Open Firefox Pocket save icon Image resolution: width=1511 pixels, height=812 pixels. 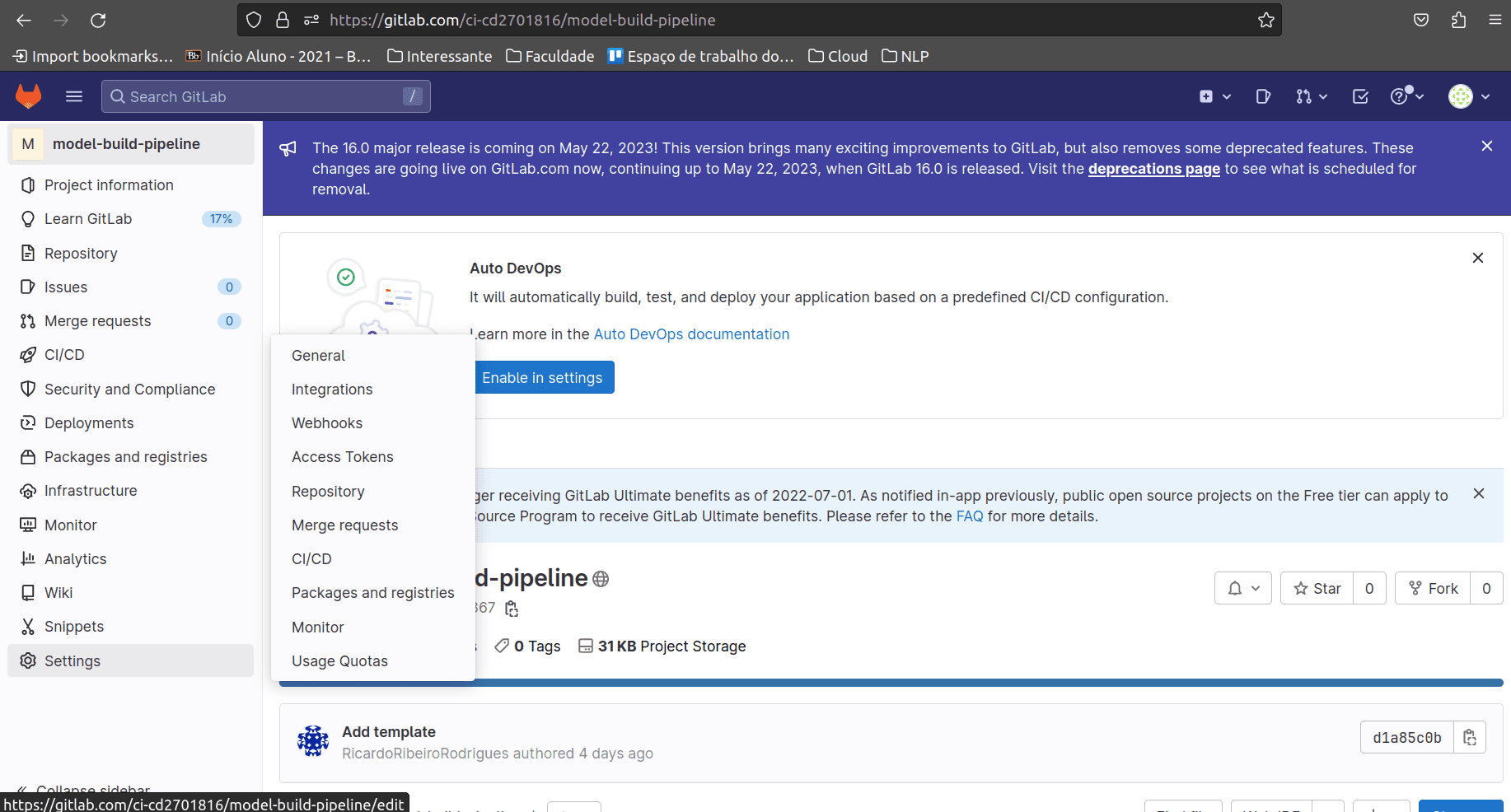tap(1421, 20)
